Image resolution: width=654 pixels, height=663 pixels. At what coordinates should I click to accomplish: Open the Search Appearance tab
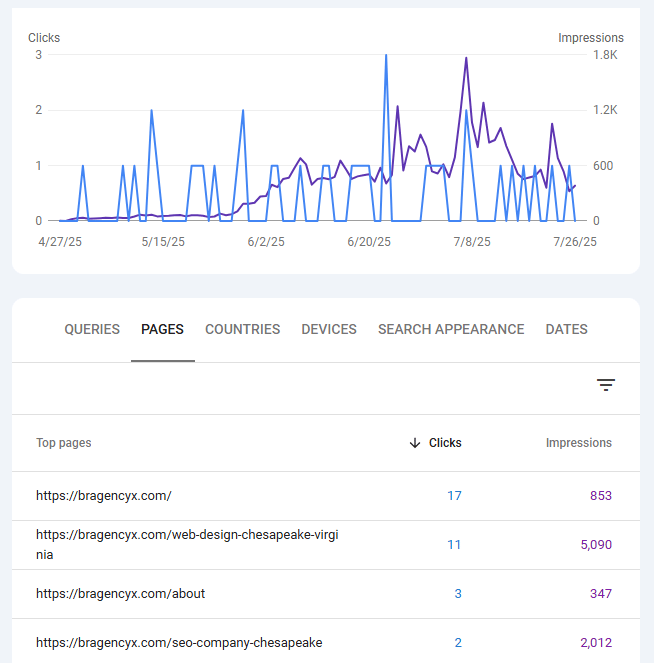point(451,329)
